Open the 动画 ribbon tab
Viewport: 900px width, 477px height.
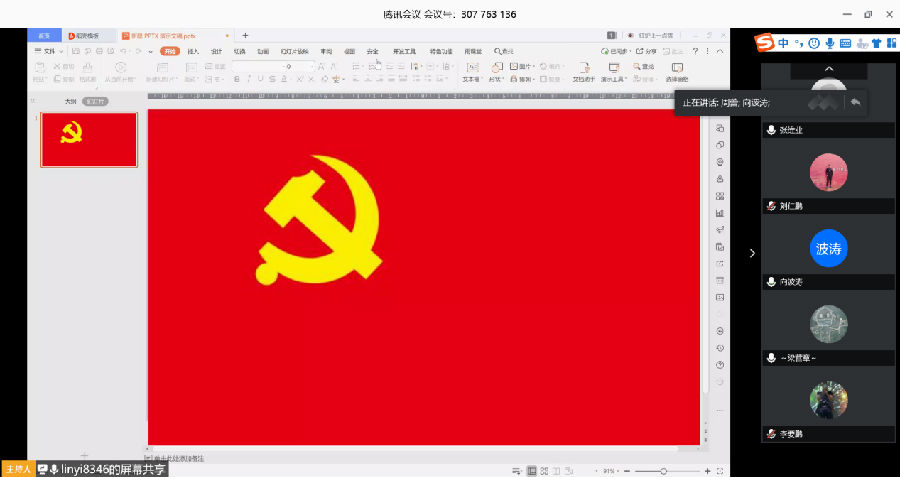point(263,52)
